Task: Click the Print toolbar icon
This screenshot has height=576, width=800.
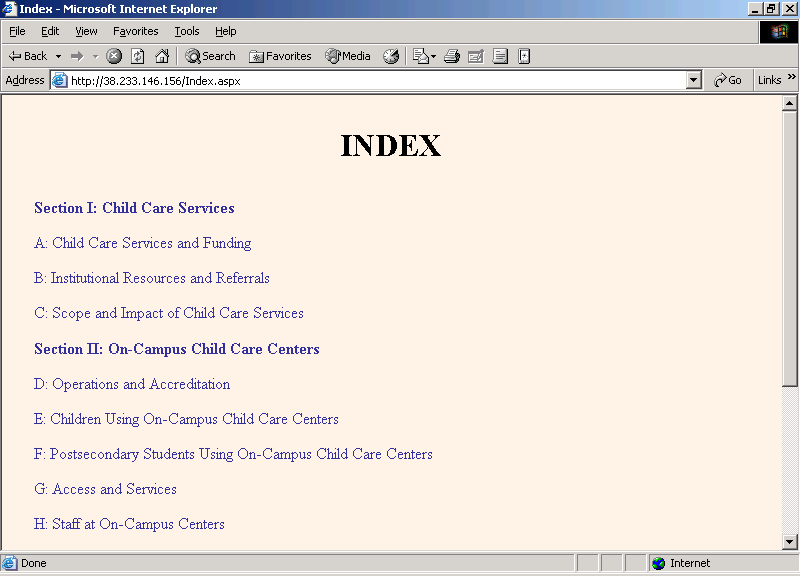Action: click(x=452, y=56)
